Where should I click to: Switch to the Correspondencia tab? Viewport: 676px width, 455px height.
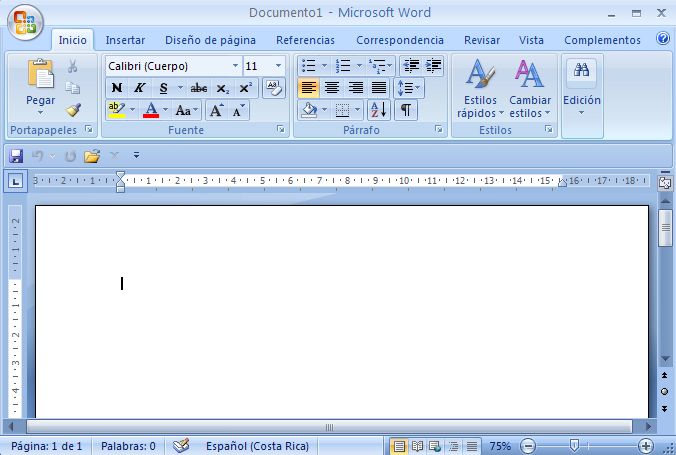(400, 40)
